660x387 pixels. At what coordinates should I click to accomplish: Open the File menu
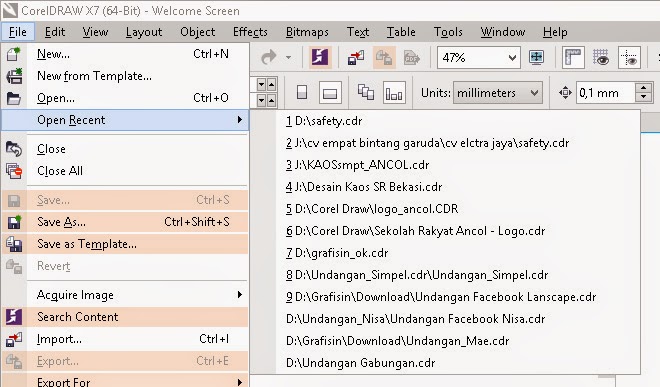[18, 32]
